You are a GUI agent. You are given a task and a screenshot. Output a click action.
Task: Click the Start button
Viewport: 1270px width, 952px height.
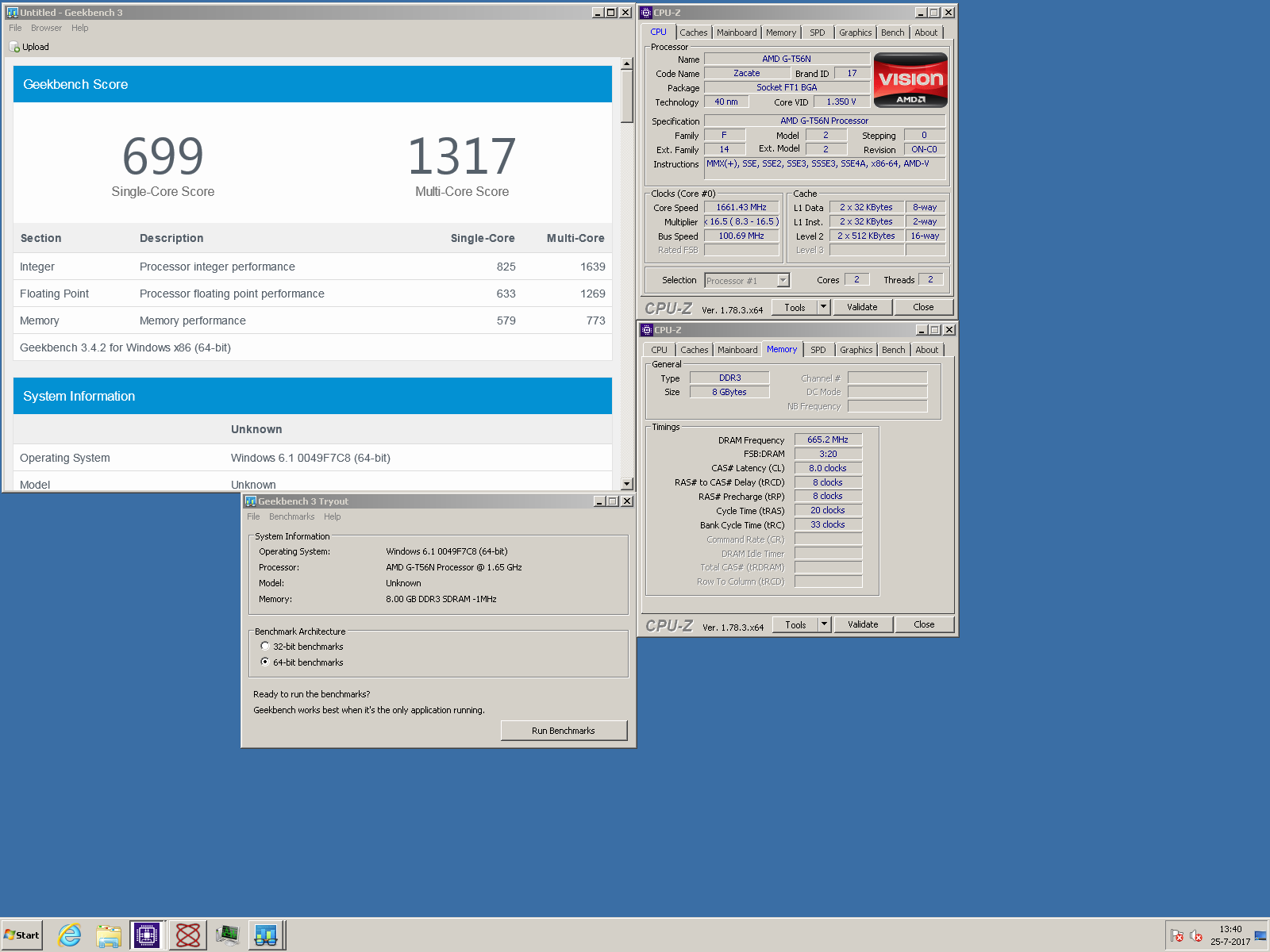click(x=21, y=935)
